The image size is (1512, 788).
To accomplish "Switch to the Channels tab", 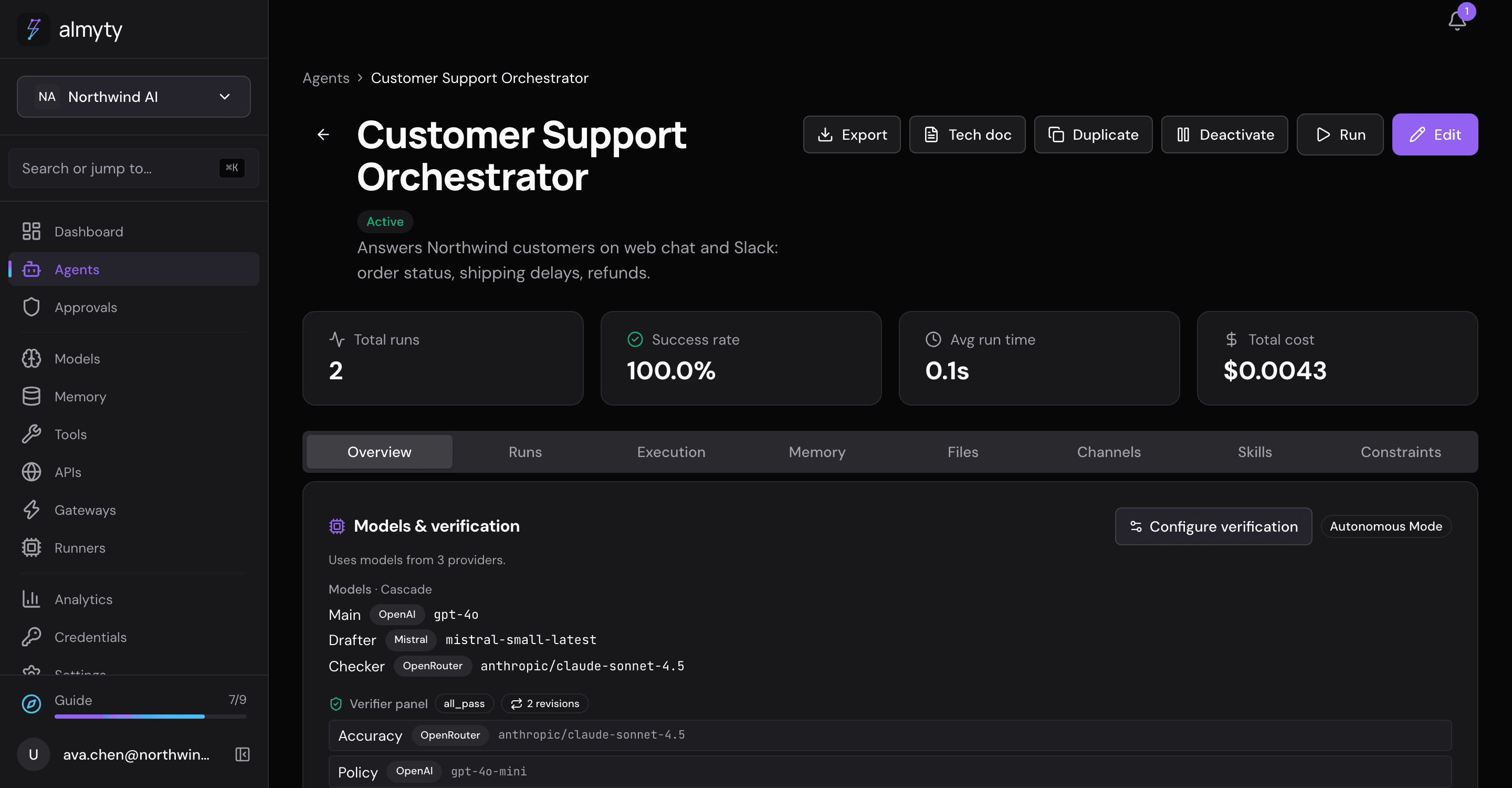I will (1109, 452).
